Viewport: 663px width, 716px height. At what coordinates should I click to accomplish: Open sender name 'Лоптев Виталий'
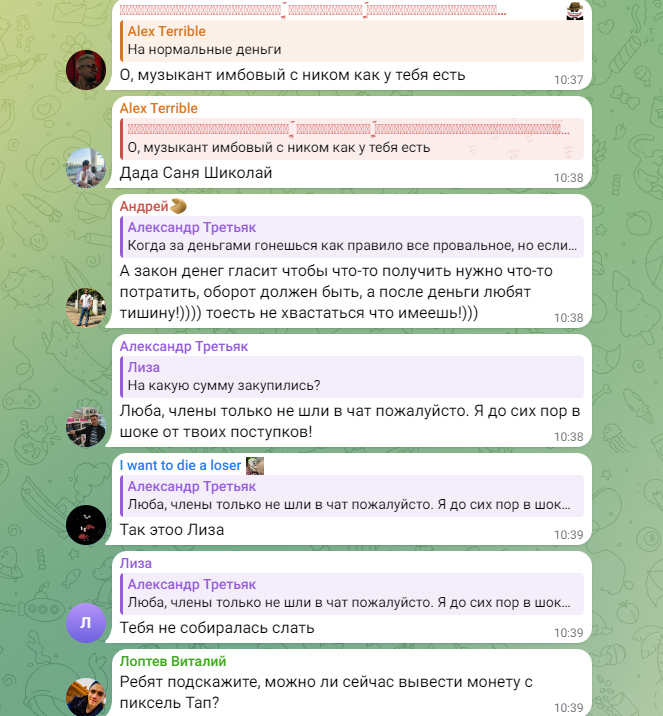pos(173,661)
